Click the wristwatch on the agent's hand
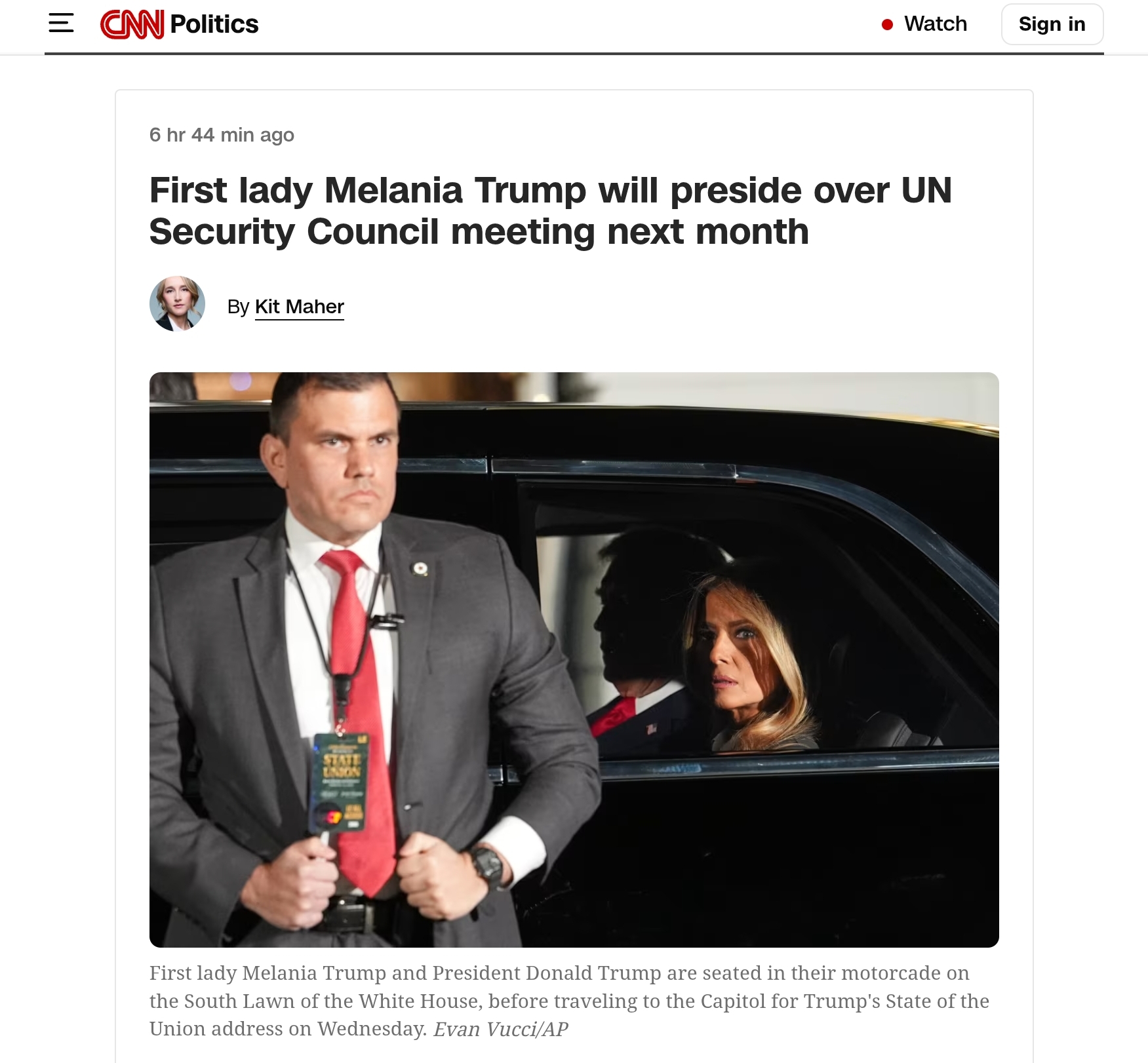Image resolution: width=1148 pixels, height=1063 pixels. [x=488, y=865]
